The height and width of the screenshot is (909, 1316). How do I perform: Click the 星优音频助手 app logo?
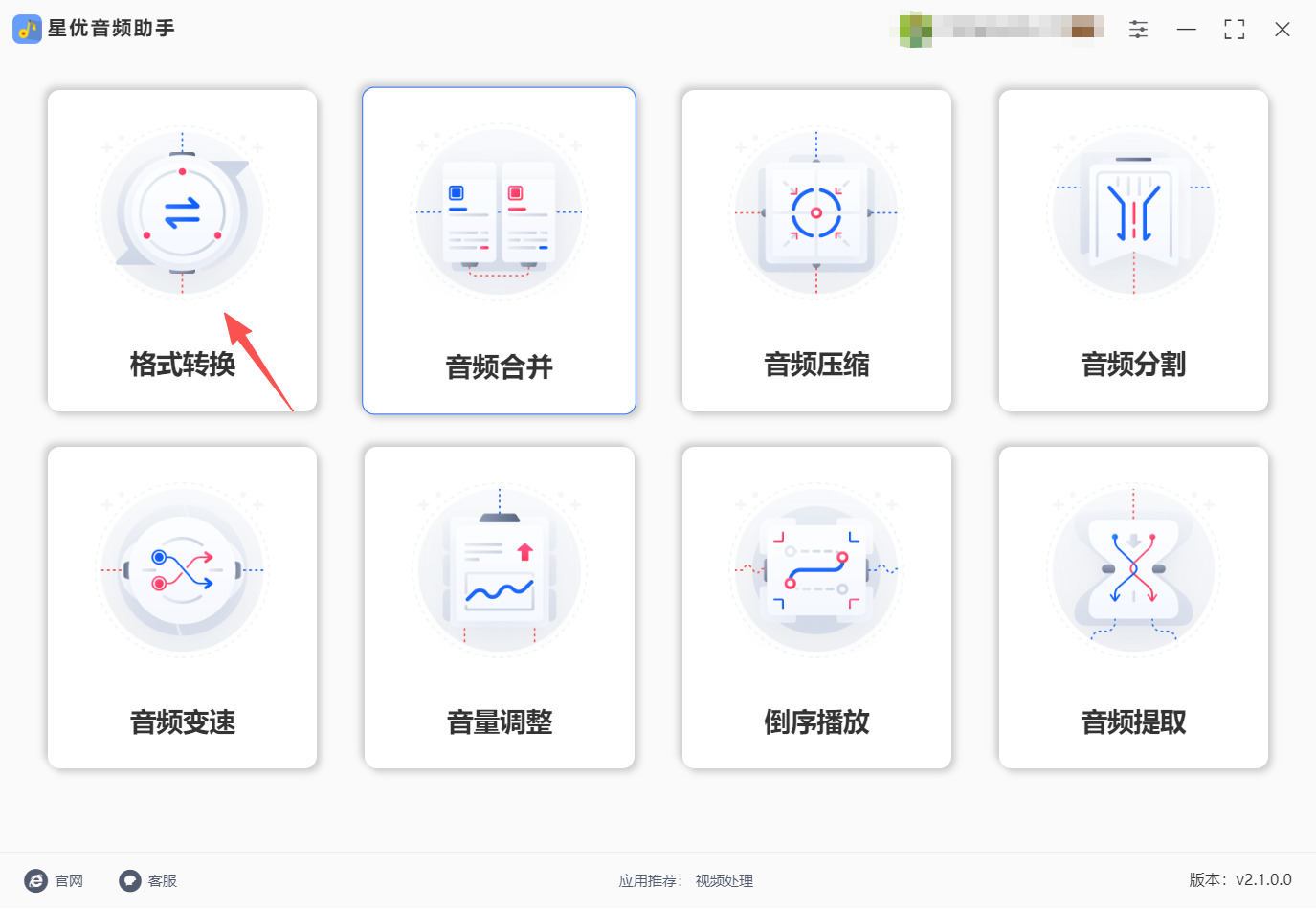click(27, 29)
